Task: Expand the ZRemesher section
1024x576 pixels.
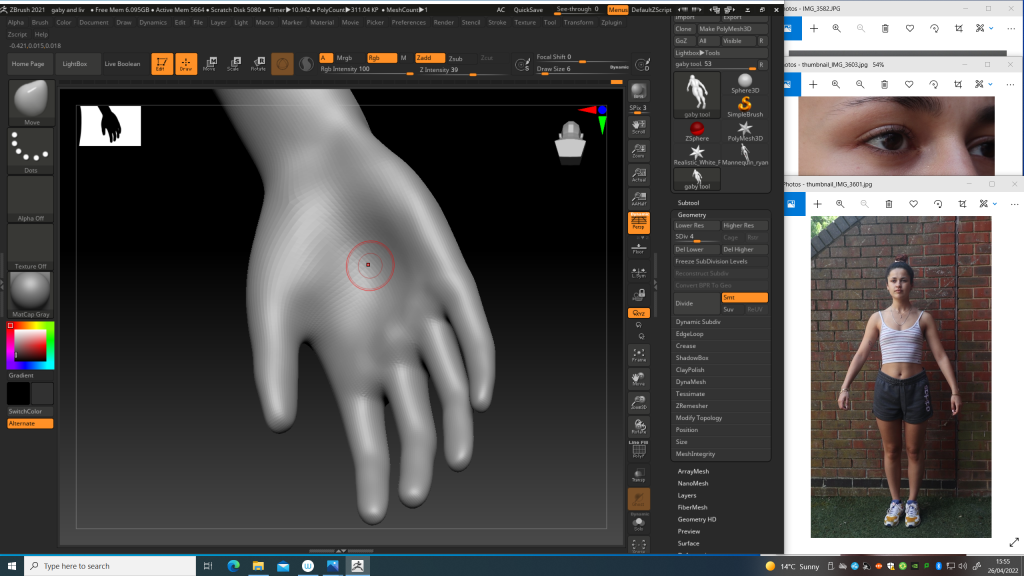Action: tap(692, 406)
